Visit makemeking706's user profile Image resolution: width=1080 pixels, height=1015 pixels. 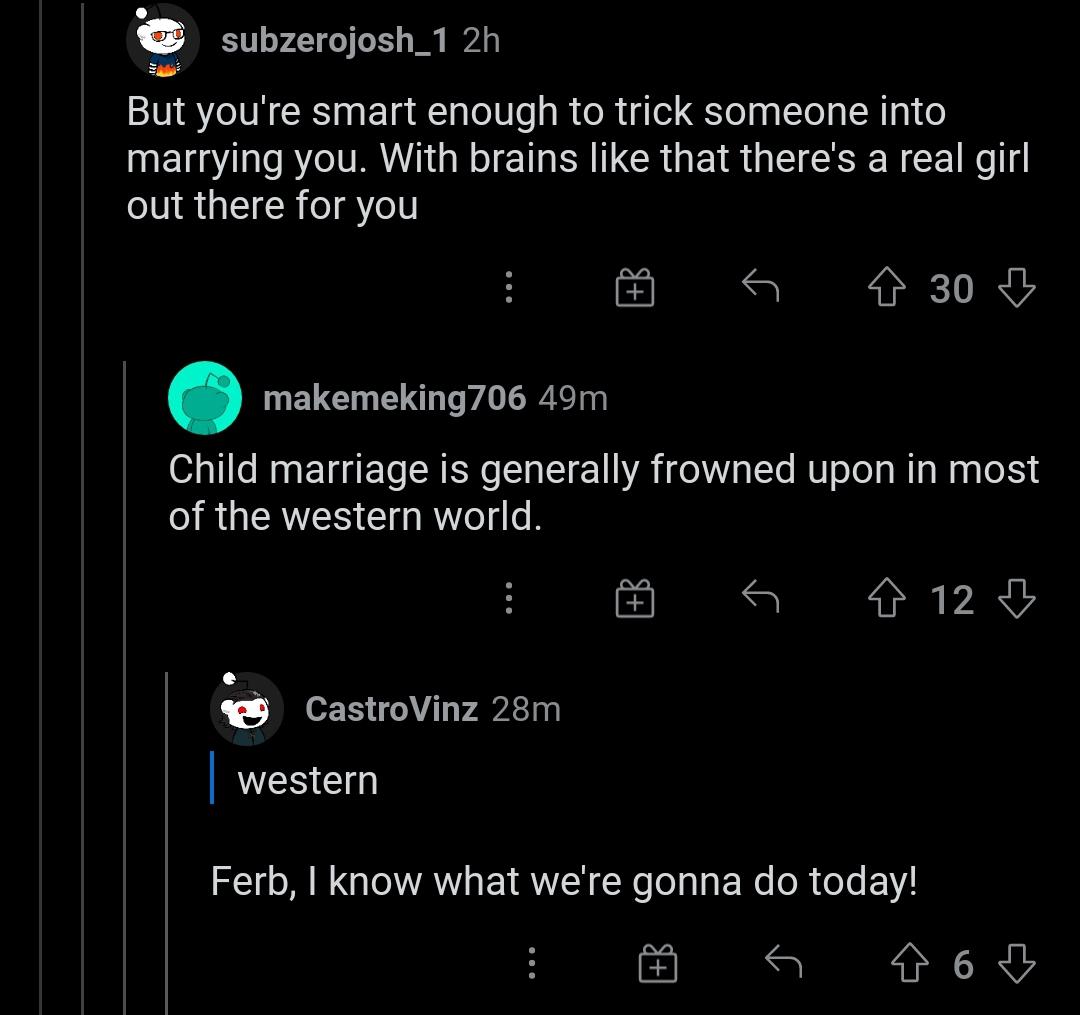click(392, 398)
